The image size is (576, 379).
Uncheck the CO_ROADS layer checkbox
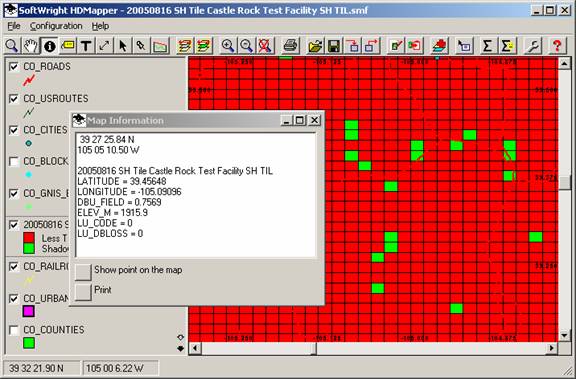tap(14, 66)
